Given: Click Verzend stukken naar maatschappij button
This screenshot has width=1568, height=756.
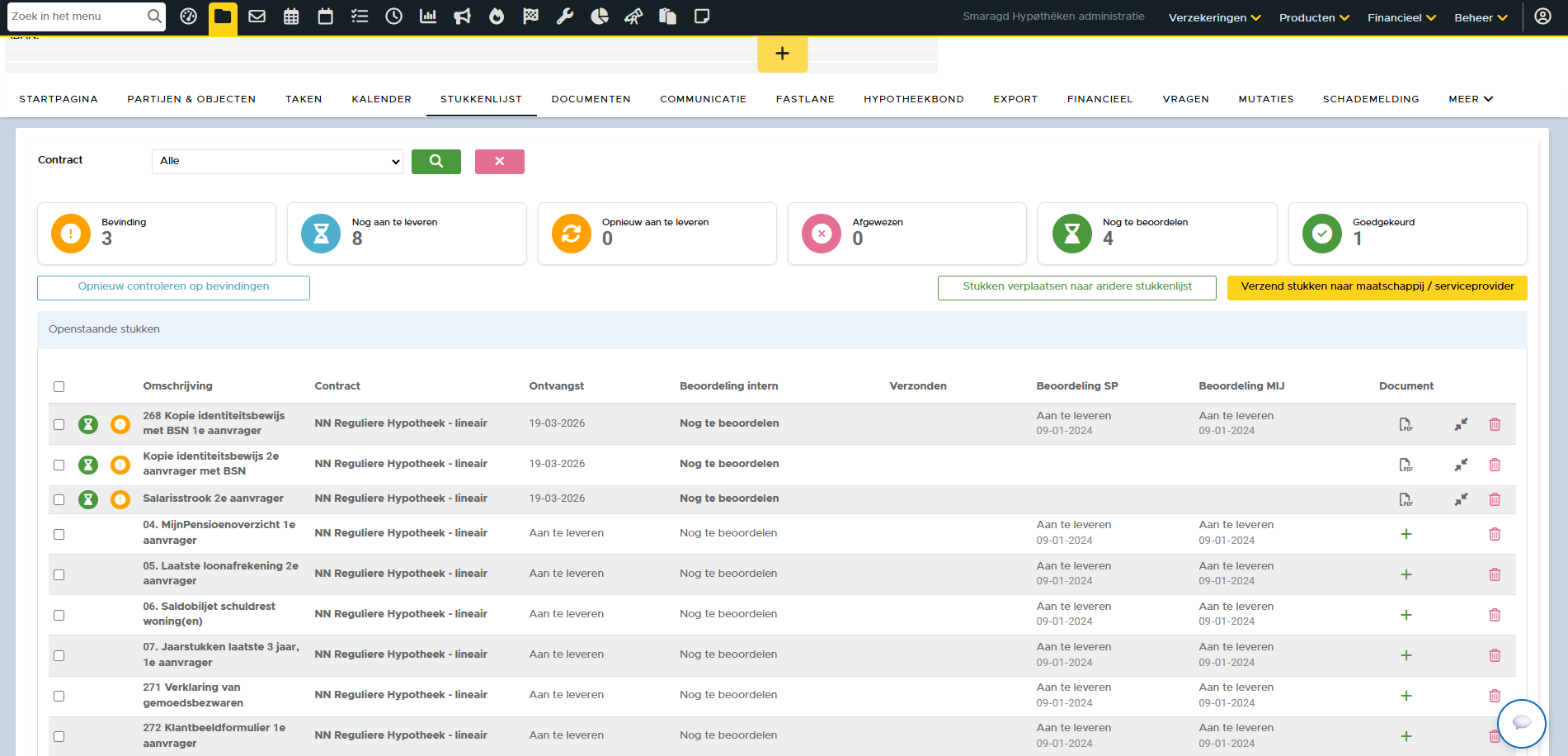Looking at the screenshot, I should (x=1377, y=287).
